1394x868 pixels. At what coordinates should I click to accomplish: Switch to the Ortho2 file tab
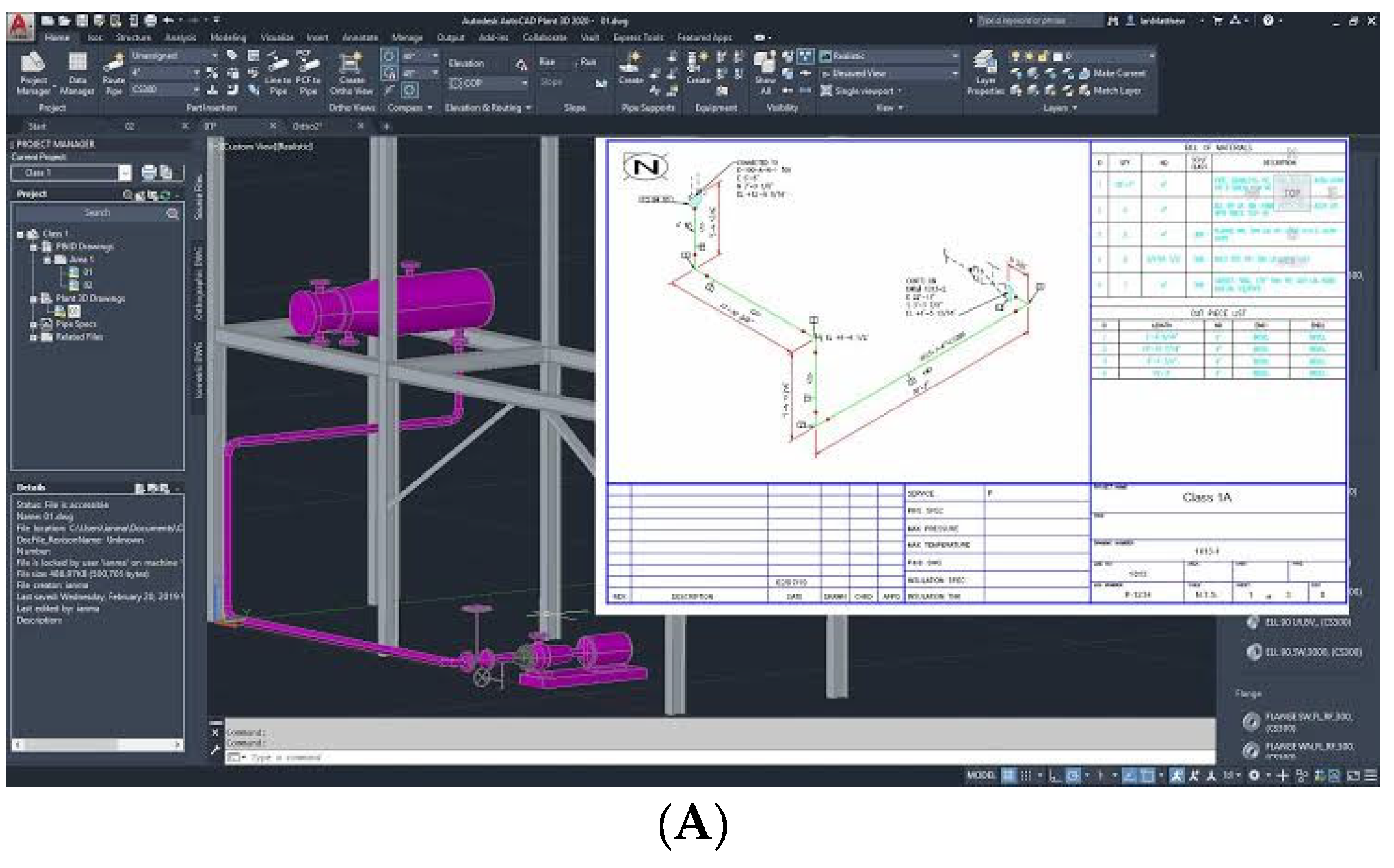tap(307, 127)
